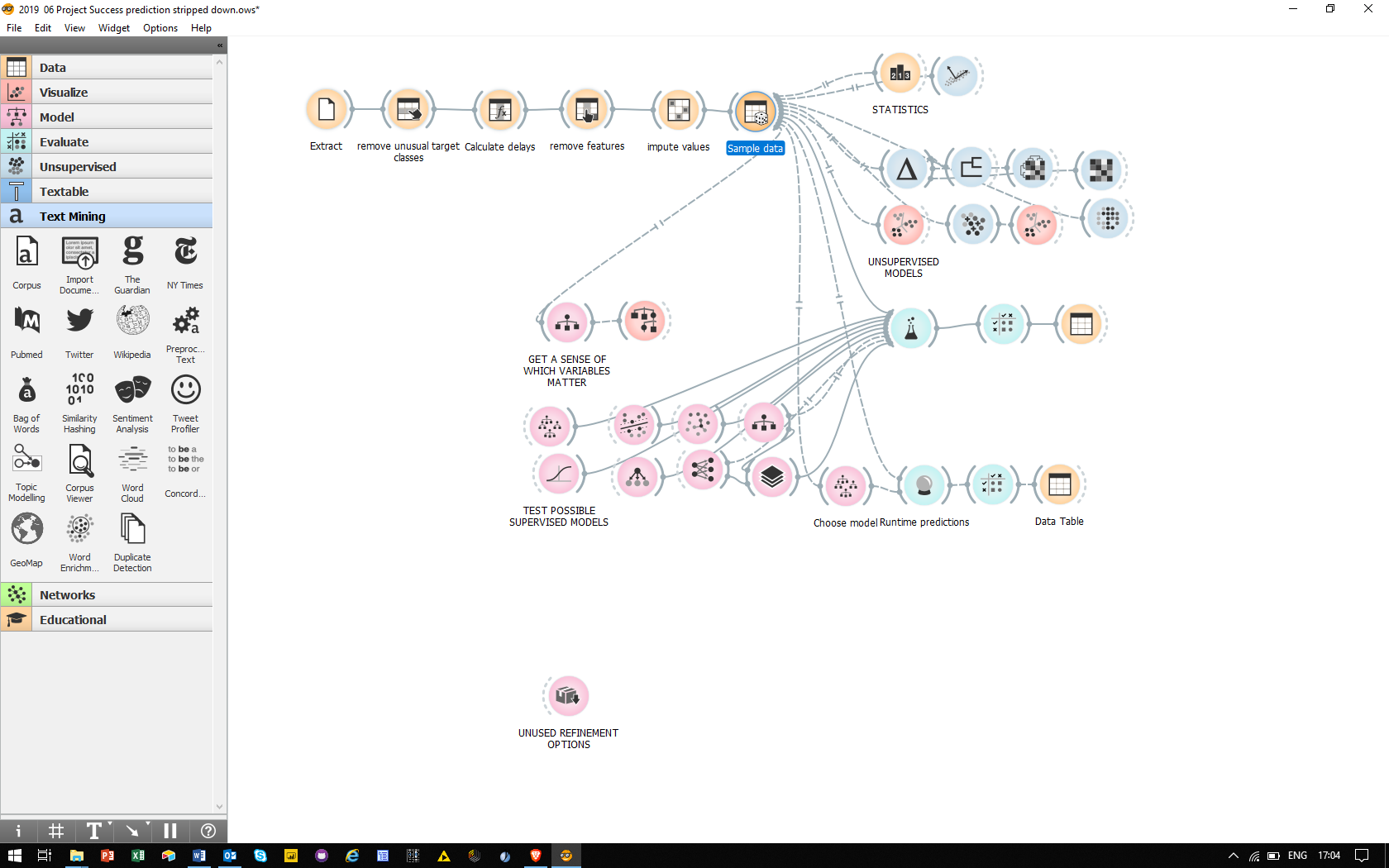Click the final Data Table node

point(1059,485)
